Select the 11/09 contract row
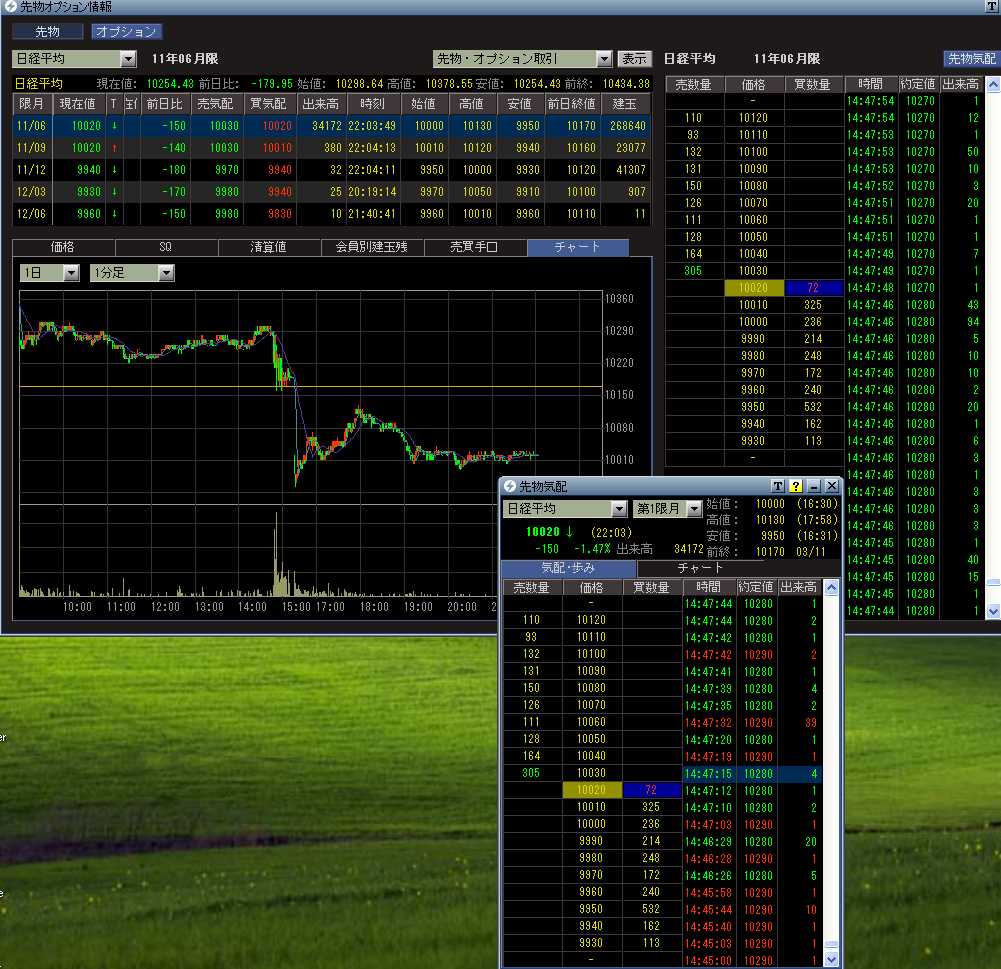 click(30, 148)
